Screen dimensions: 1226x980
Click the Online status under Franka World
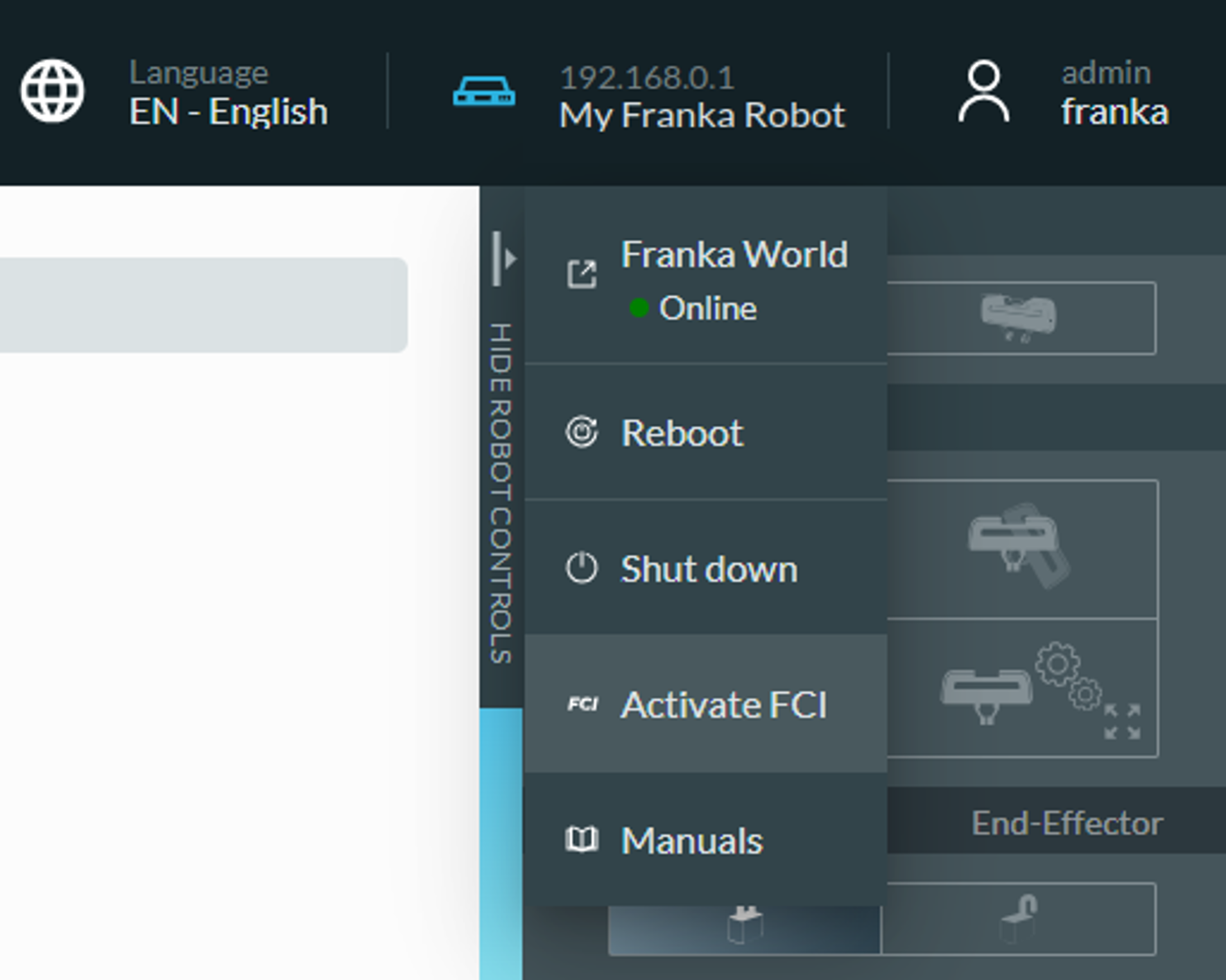click(706, 308)
